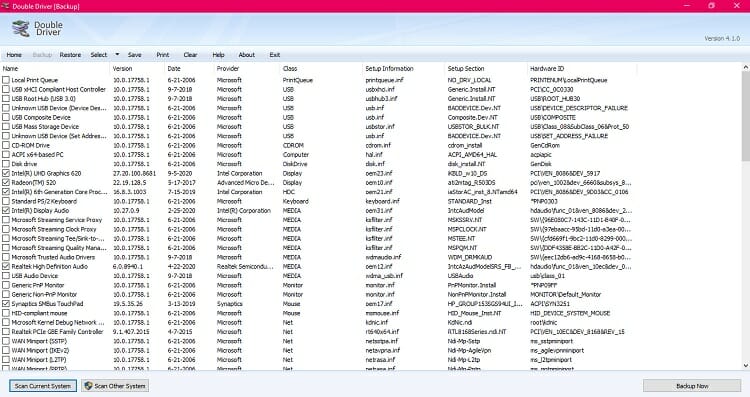Sort by the Setup Section column header

coord(485,68)
